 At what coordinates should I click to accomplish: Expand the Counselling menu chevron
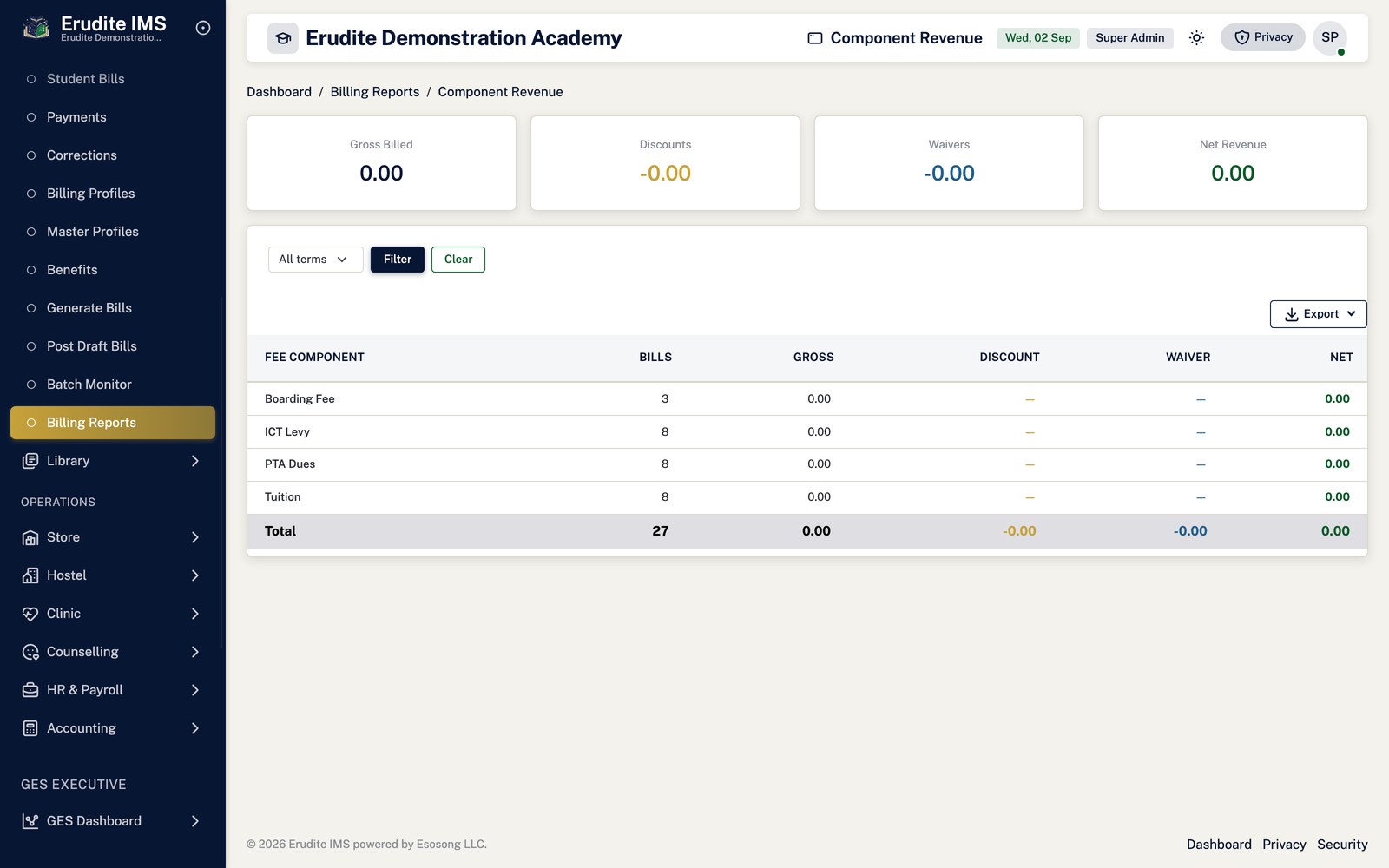coord(195,652)
